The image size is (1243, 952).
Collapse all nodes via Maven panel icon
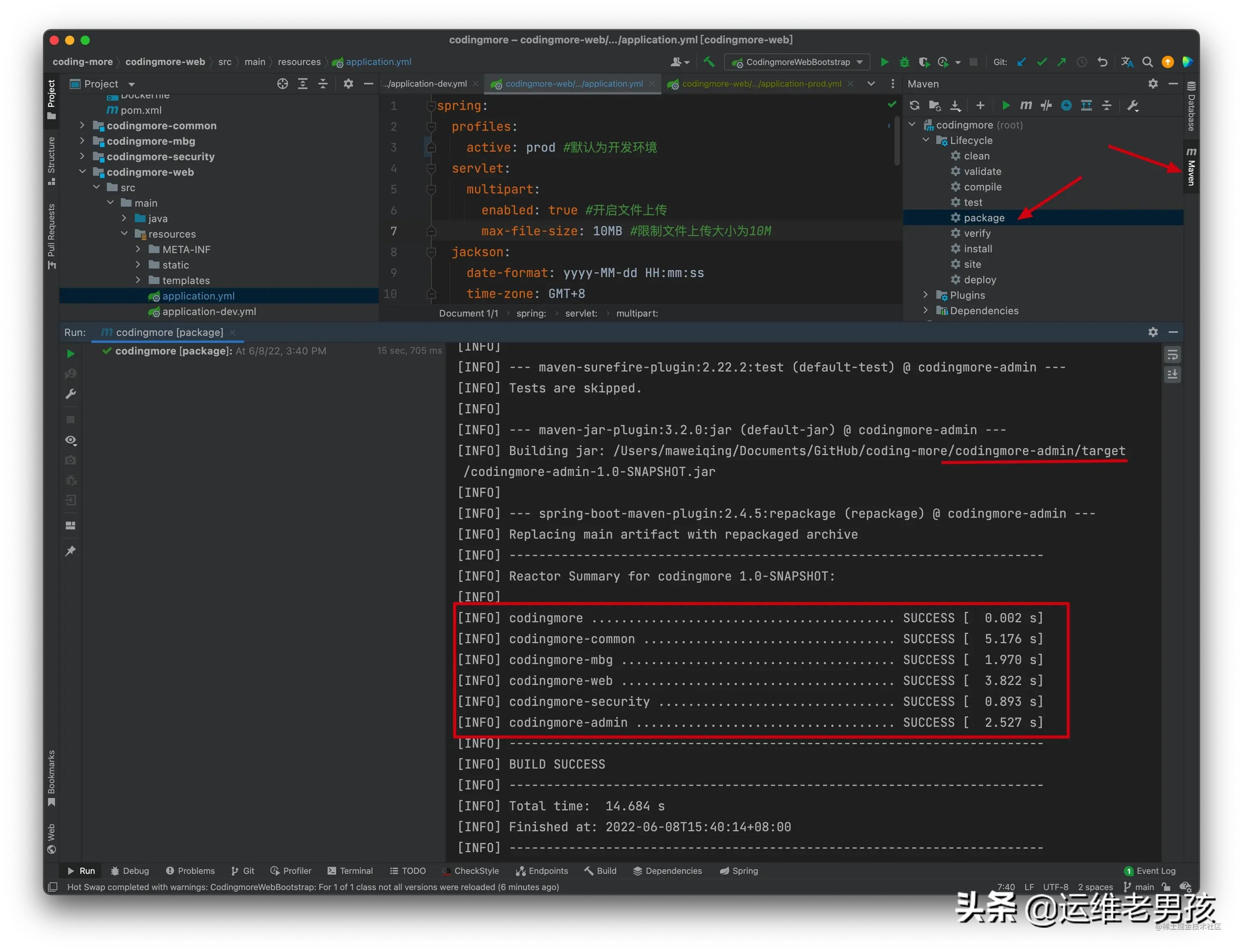(1107, 105)
